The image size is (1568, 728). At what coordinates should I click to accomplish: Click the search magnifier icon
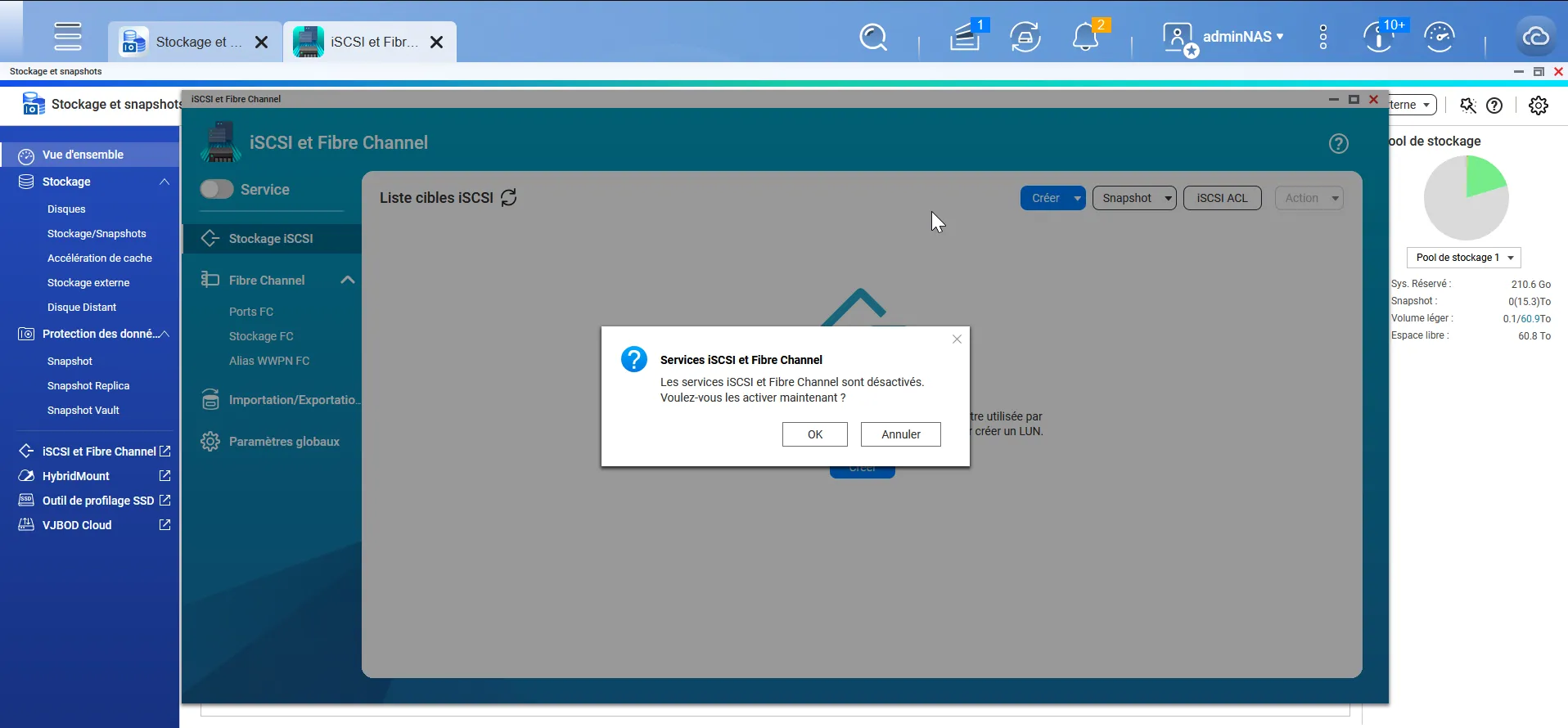[873, 37]
